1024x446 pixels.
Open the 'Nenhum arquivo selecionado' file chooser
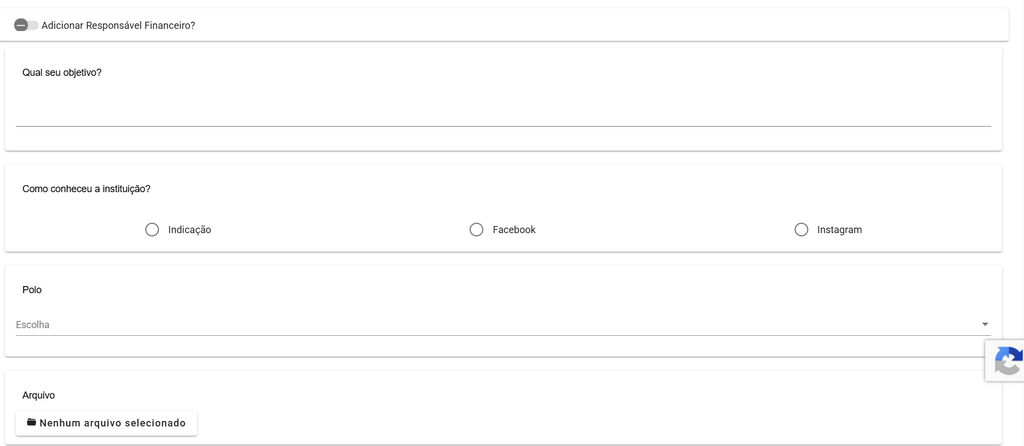tap(106, 423)
